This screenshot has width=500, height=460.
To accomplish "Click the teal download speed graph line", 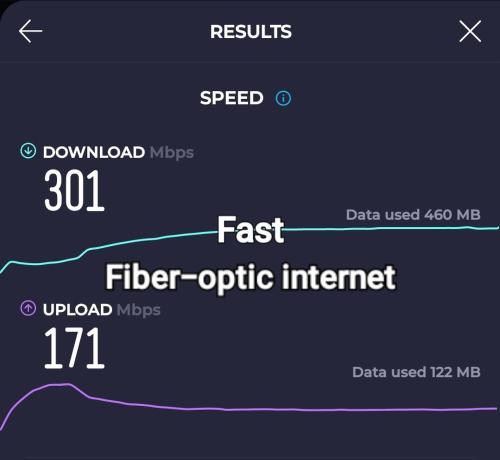I will (x=367, y=229).
